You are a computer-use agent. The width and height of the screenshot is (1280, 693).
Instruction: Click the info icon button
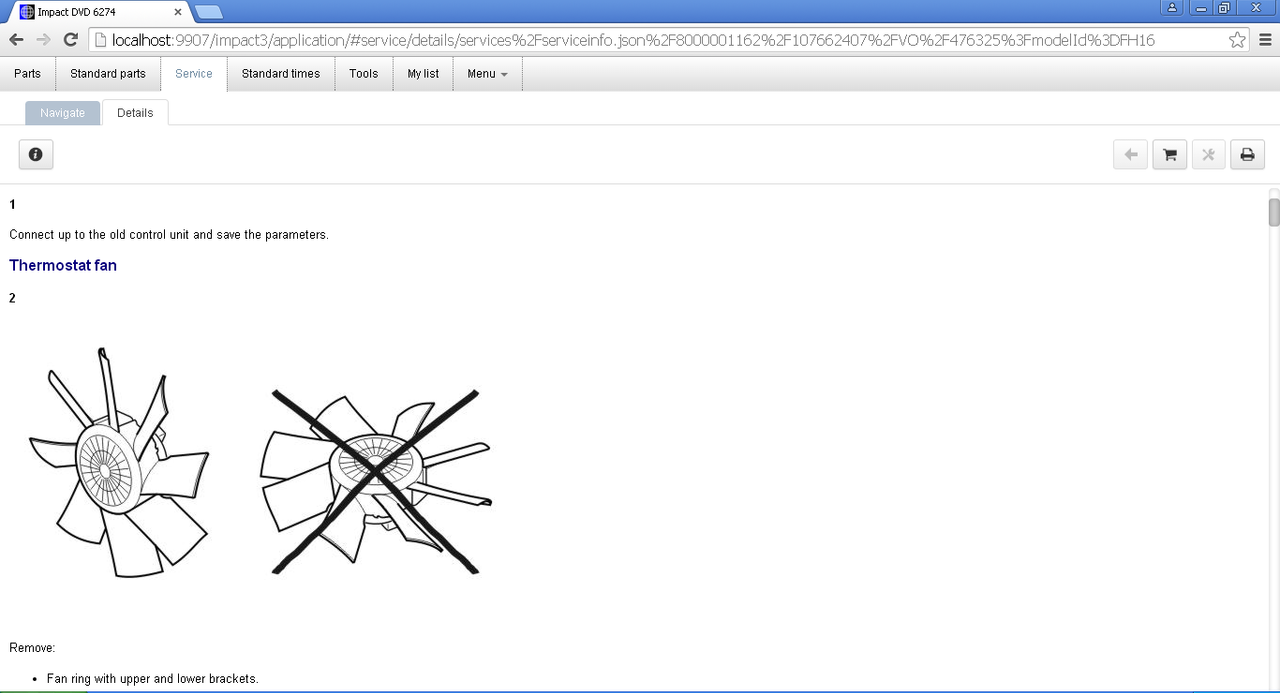click(x=36, y=155)
